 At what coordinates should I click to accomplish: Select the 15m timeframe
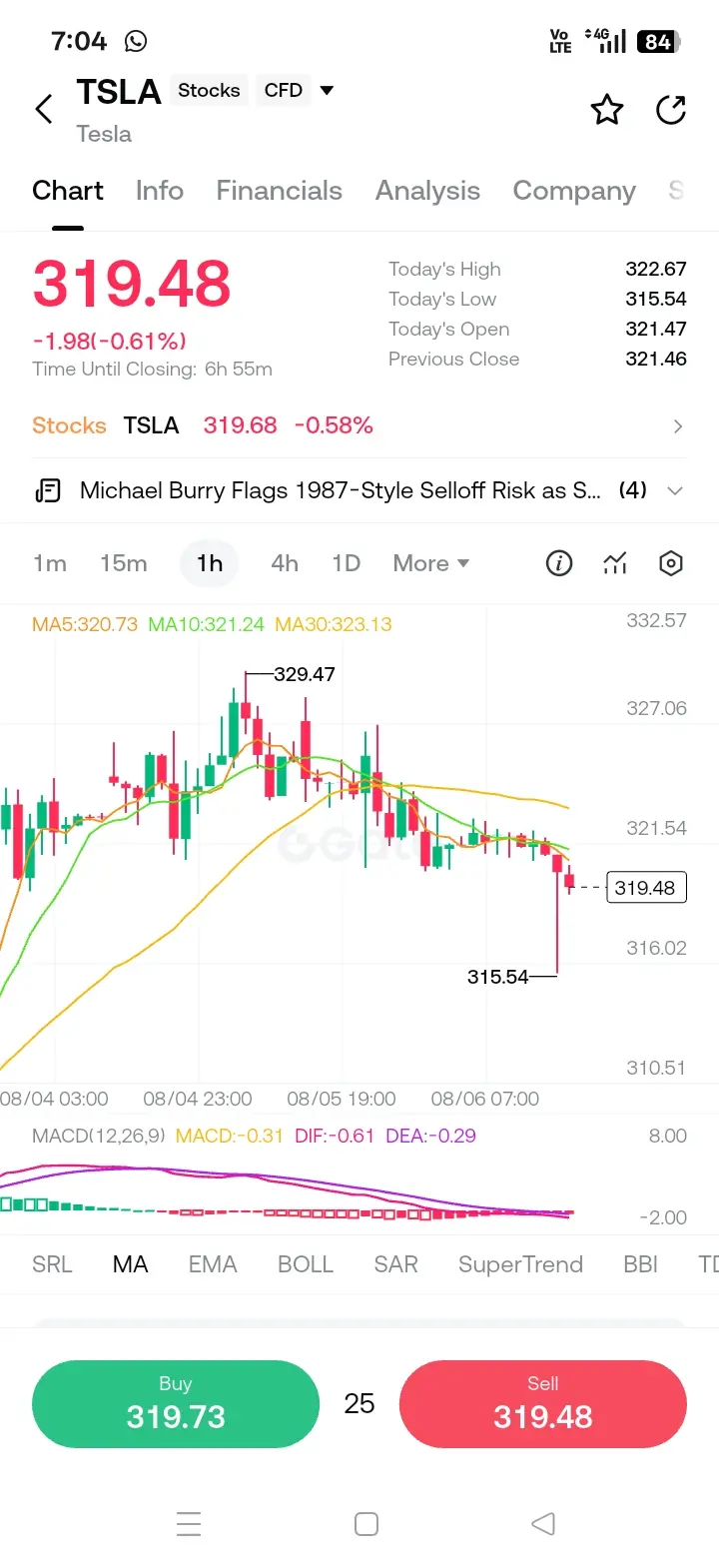(124, 563)
